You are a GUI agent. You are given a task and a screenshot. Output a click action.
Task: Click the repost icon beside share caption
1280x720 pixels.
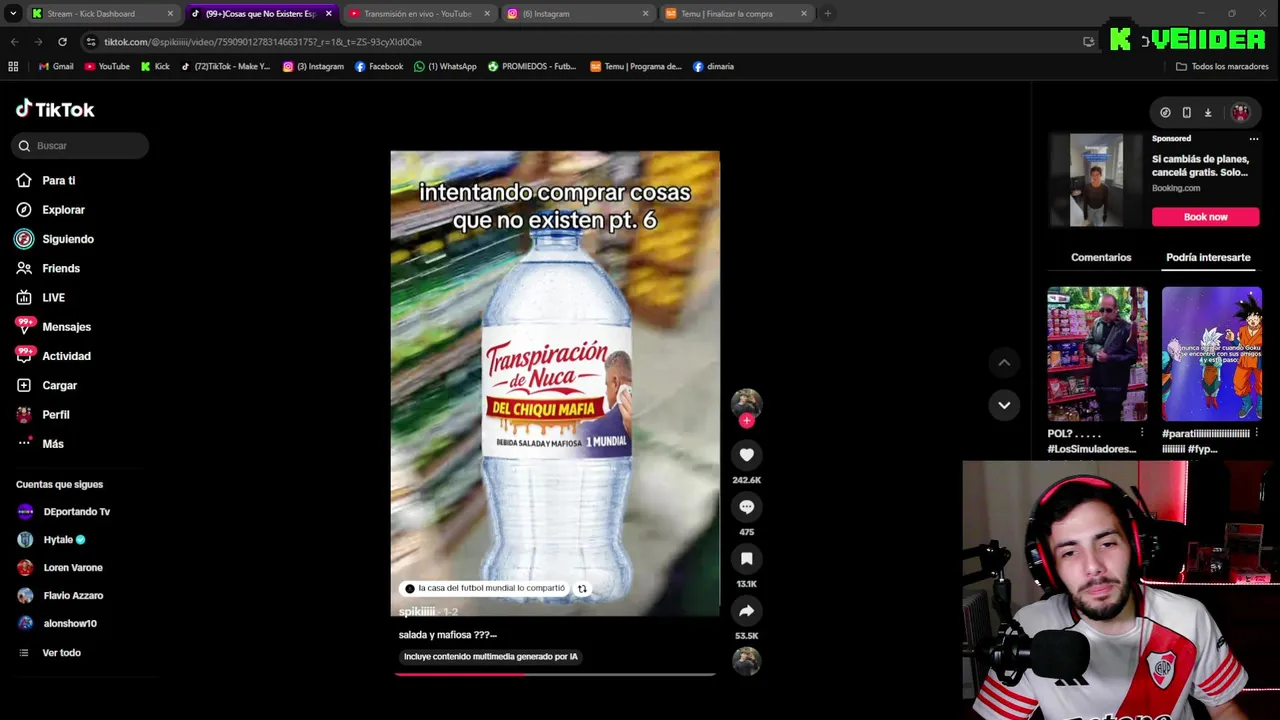[582, 589]
